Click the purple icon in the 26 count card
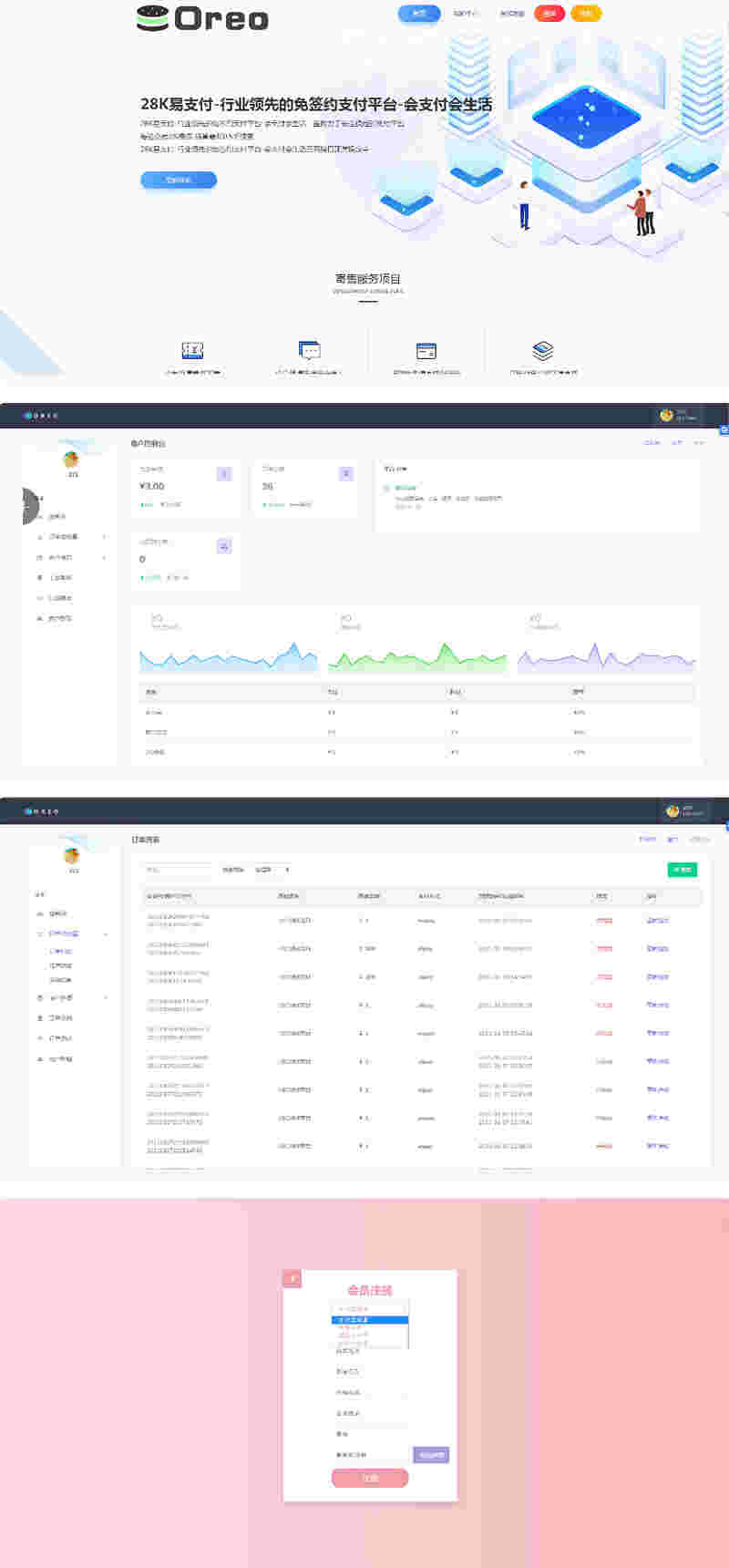The image size is (729, 1568). coord(345,473)
